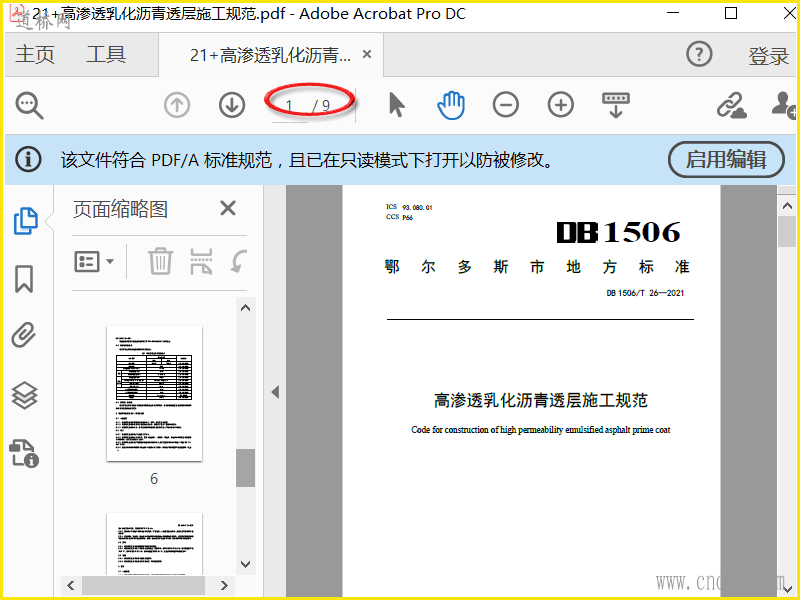
Task: Click the thumbnails horizontal scrollbar handle
Action: 143,585
